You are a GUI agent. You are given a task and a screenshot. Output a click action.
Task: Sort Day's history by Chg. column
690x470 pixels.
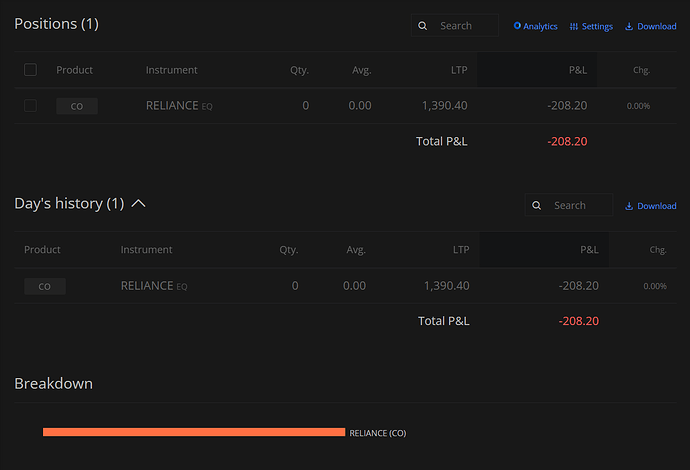(x=656, y=250)
